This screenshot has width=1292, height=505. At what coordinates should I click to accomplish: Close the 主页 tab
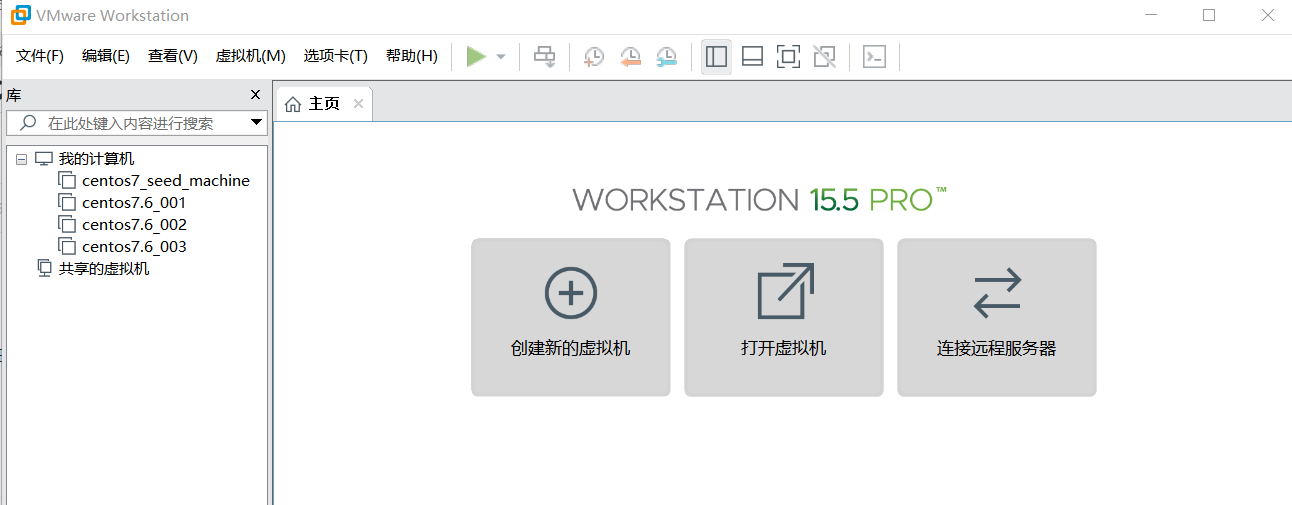click(358, 104)
